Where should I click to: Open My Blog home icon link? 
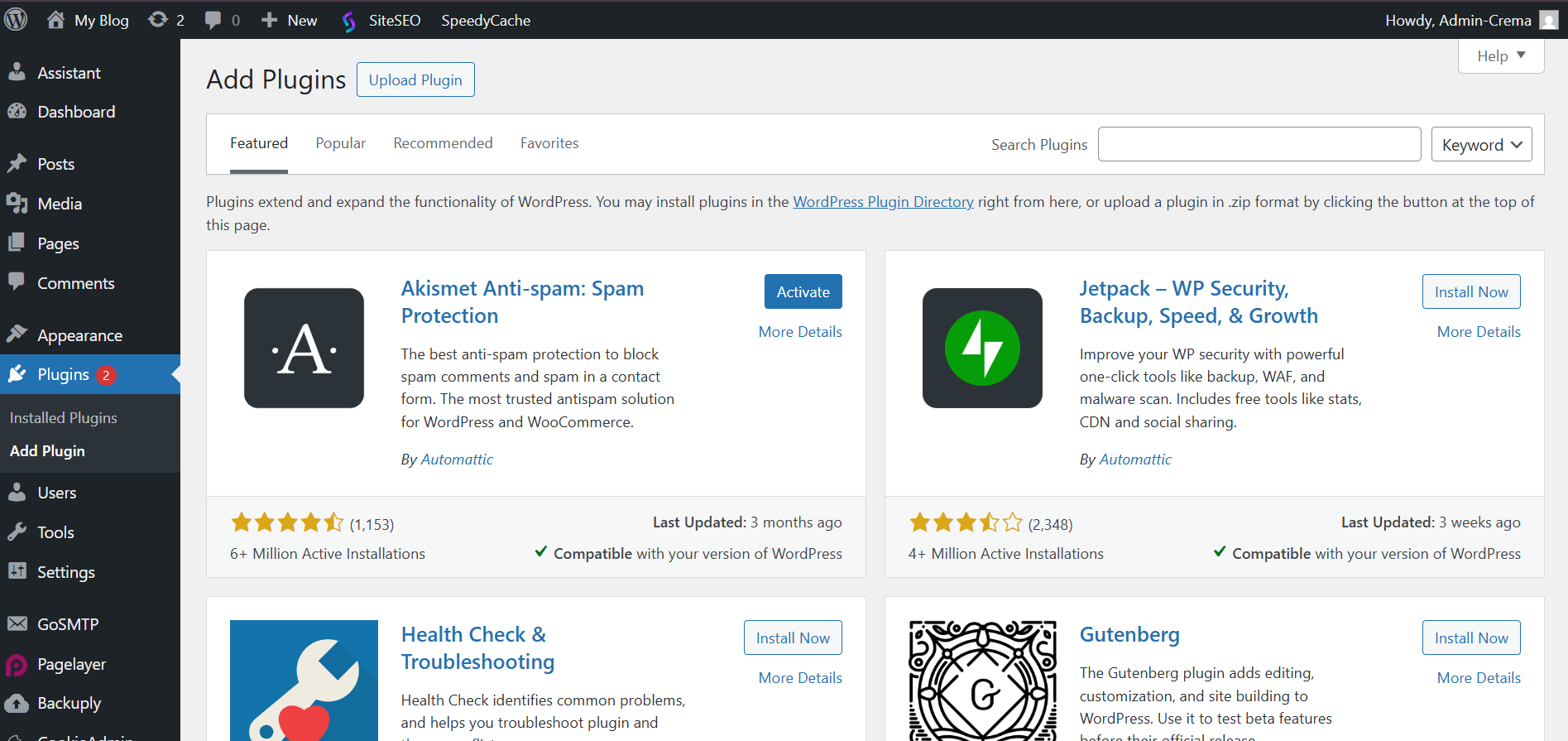click(x=55, y=20)
